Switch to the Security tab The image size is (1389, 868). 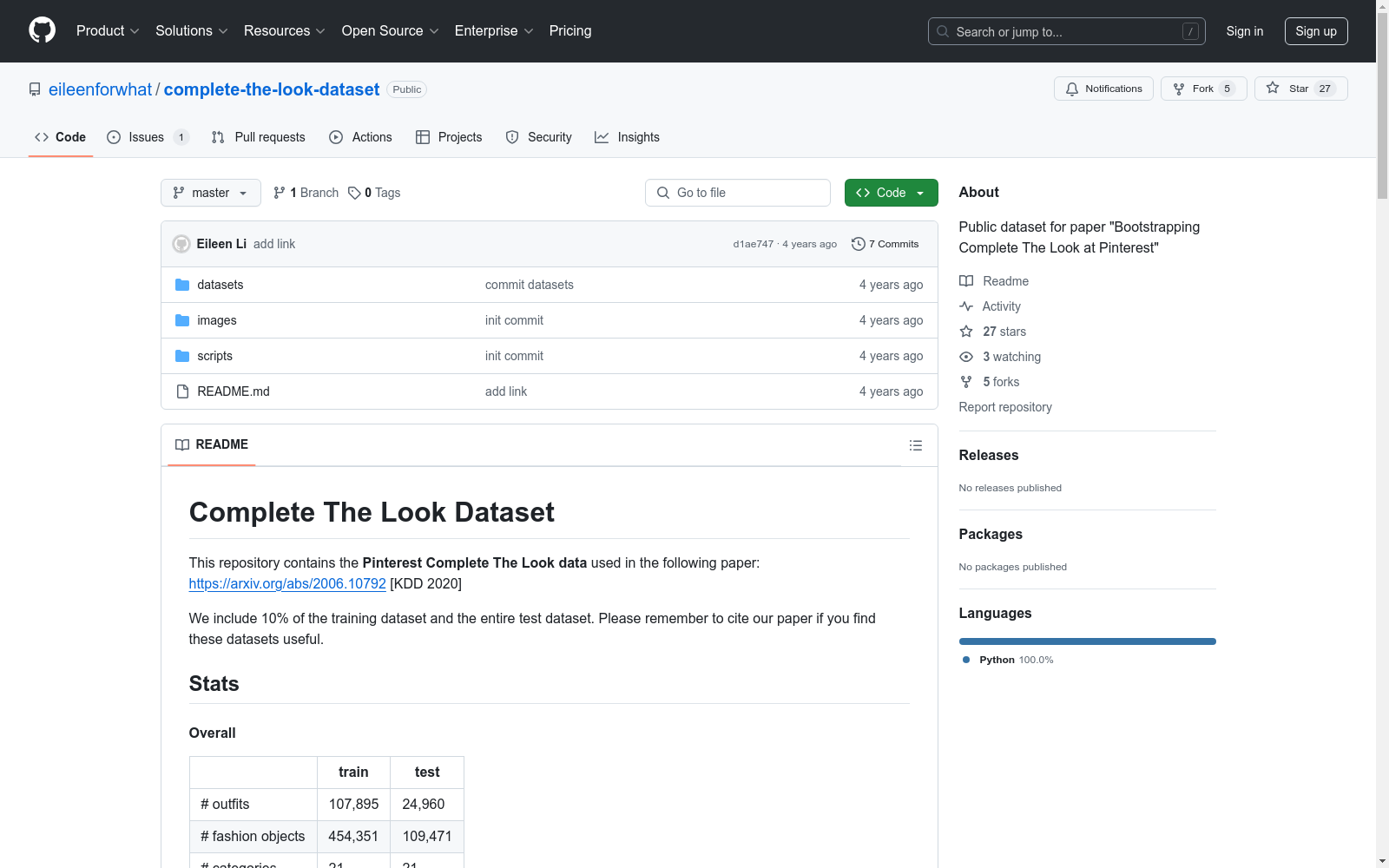pos(538,137)
